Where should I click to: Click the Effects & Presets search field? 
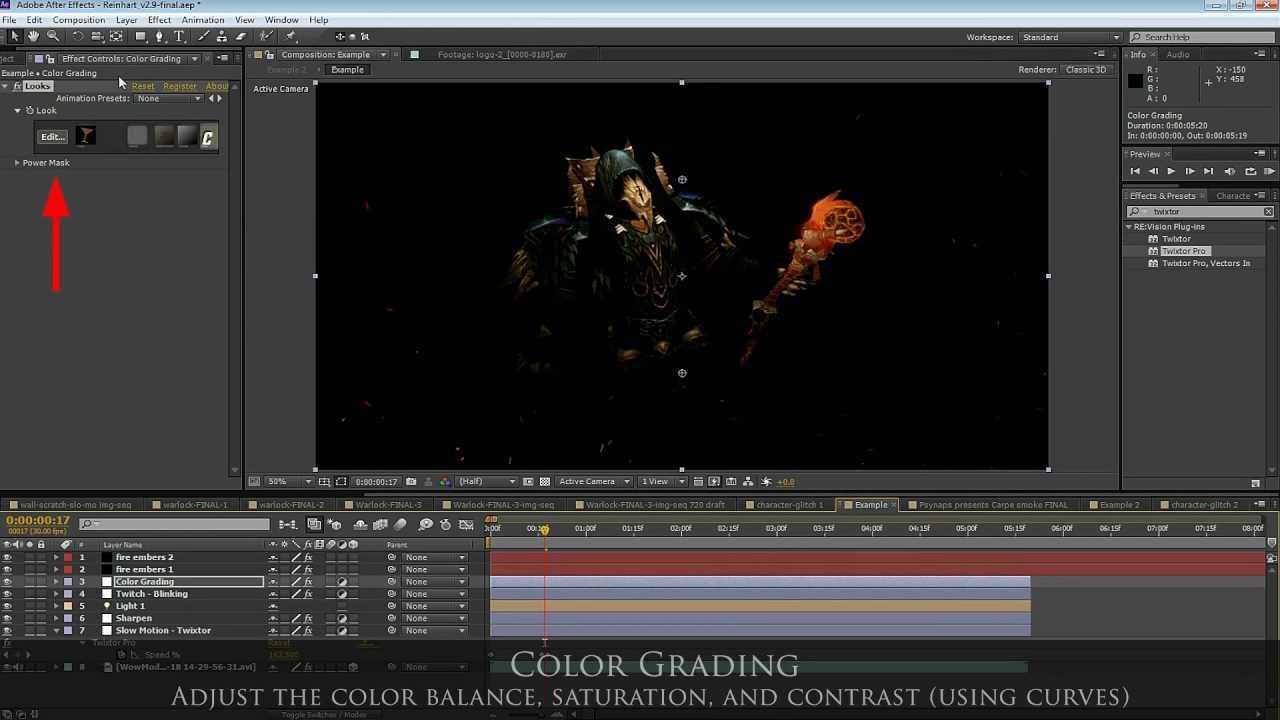coord(1200,212)
